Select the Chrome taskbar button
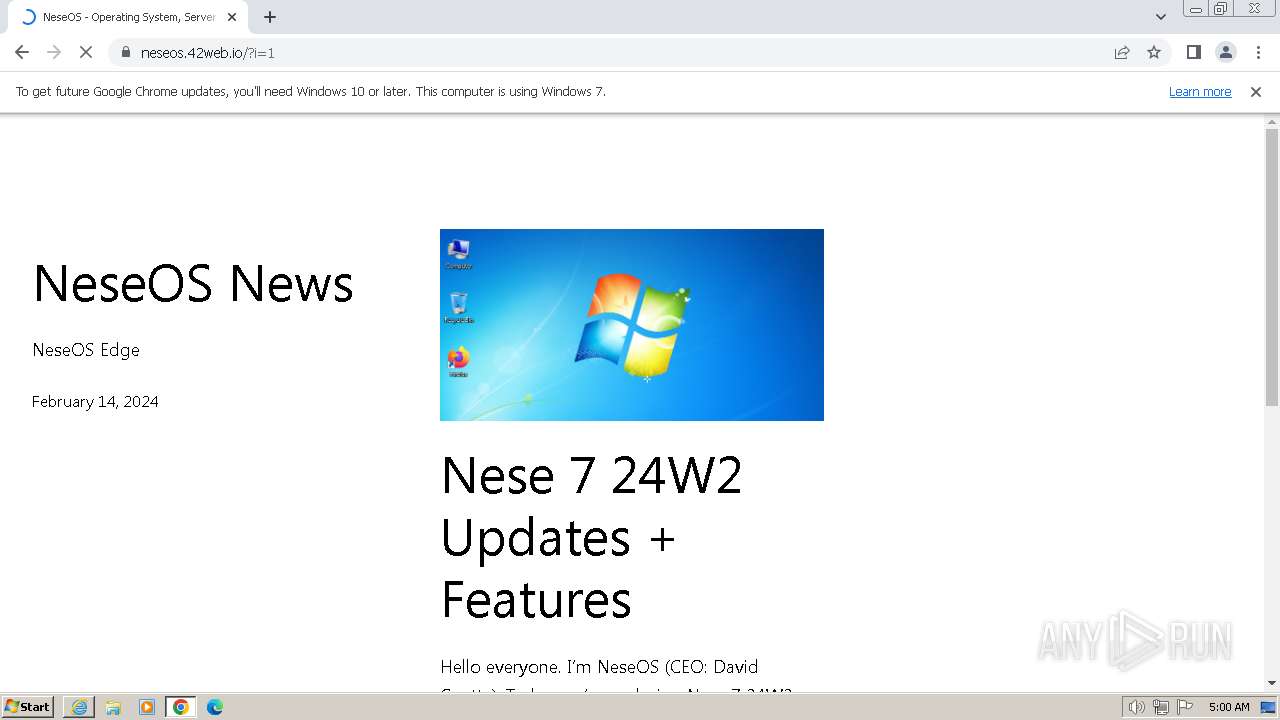The height and width of the screenshot is (720, 1280). click(x=181, y=707)
